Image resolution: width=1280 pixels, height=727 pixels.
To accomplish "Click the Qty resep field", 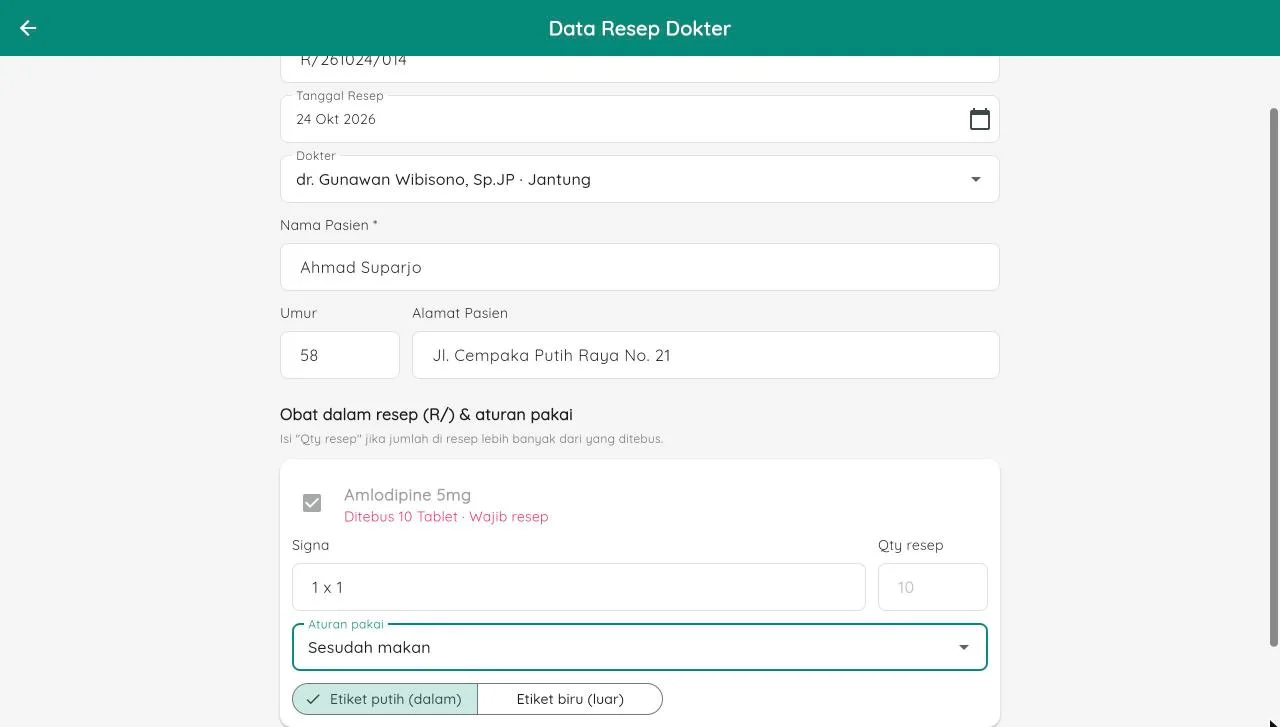I will click(x=933, y=587).
